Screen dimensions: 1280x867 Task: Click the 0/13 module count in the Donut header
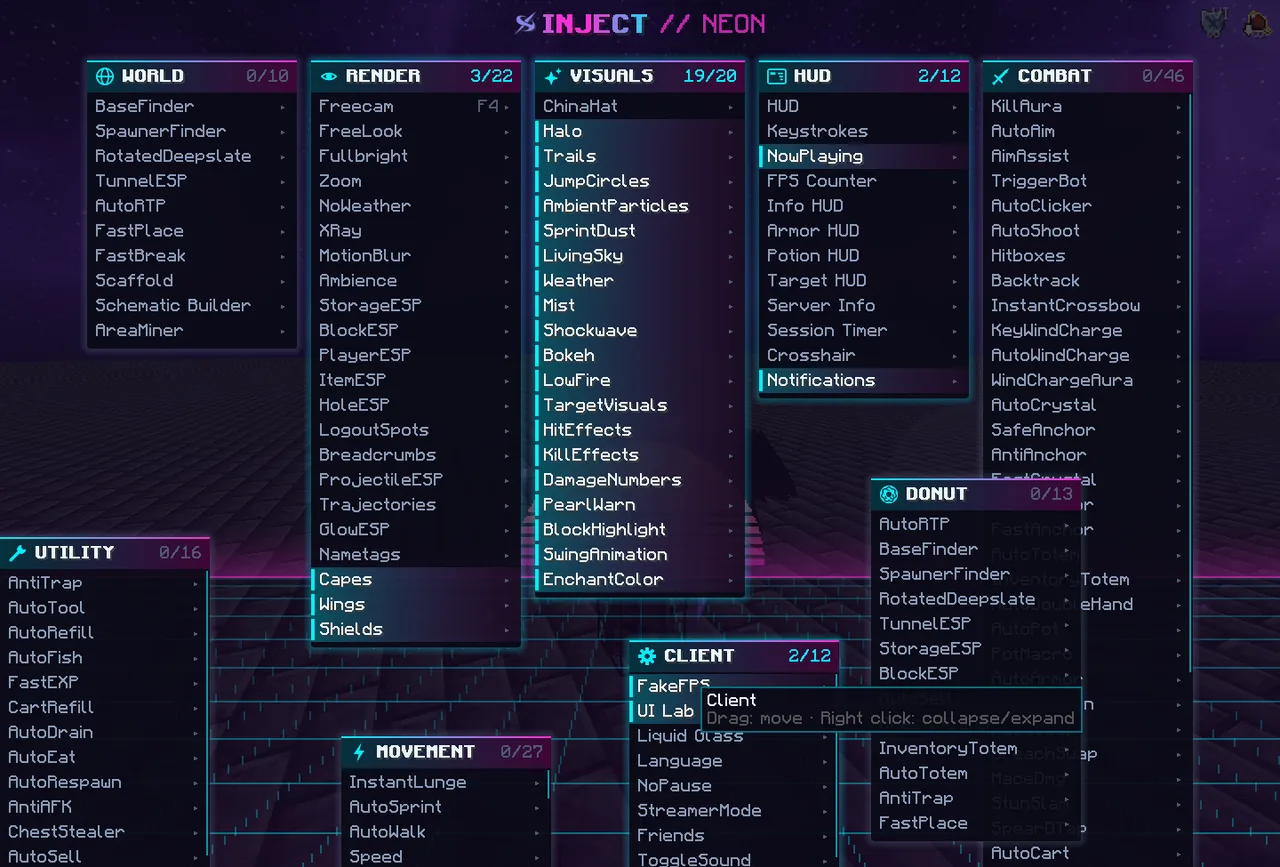pos(1051,494)
